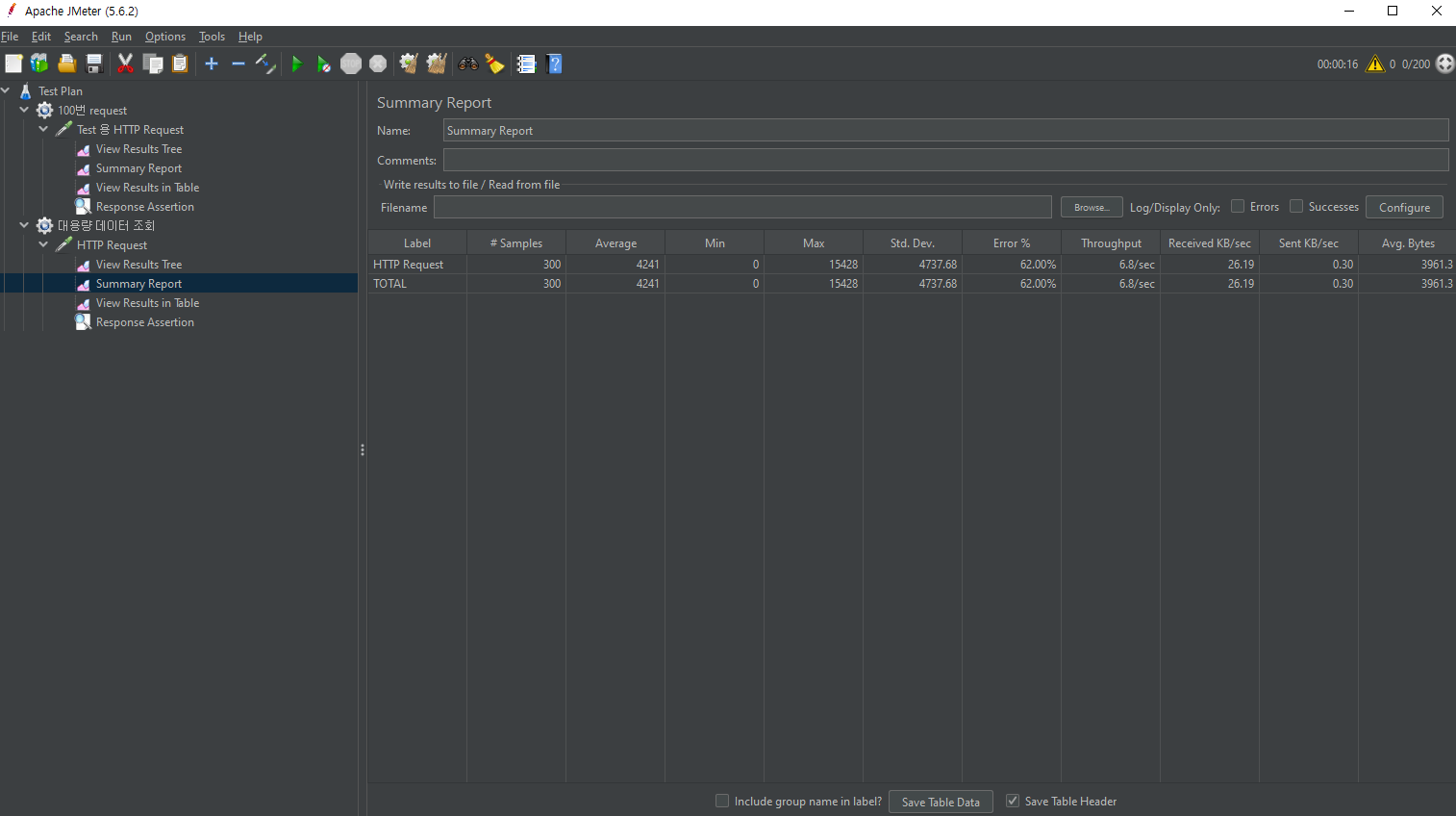Image resolution: width=1456 pixels, height=816 pixels.
Task: Click the Open file toolbar icon
Action: click(66, 64)
